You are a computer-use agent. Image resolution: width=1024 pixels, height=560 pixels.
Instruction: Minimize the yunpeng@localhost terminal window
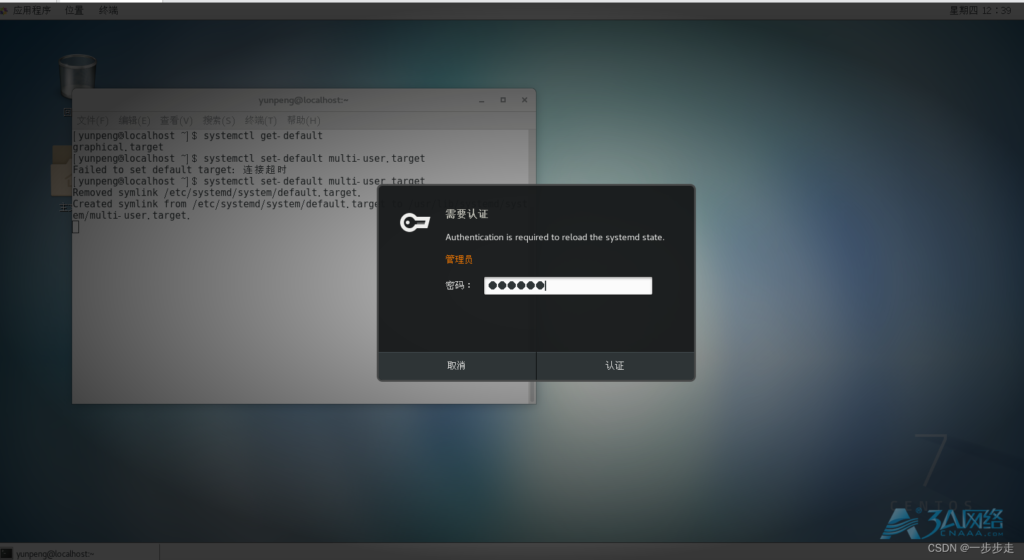coord(481,100)
